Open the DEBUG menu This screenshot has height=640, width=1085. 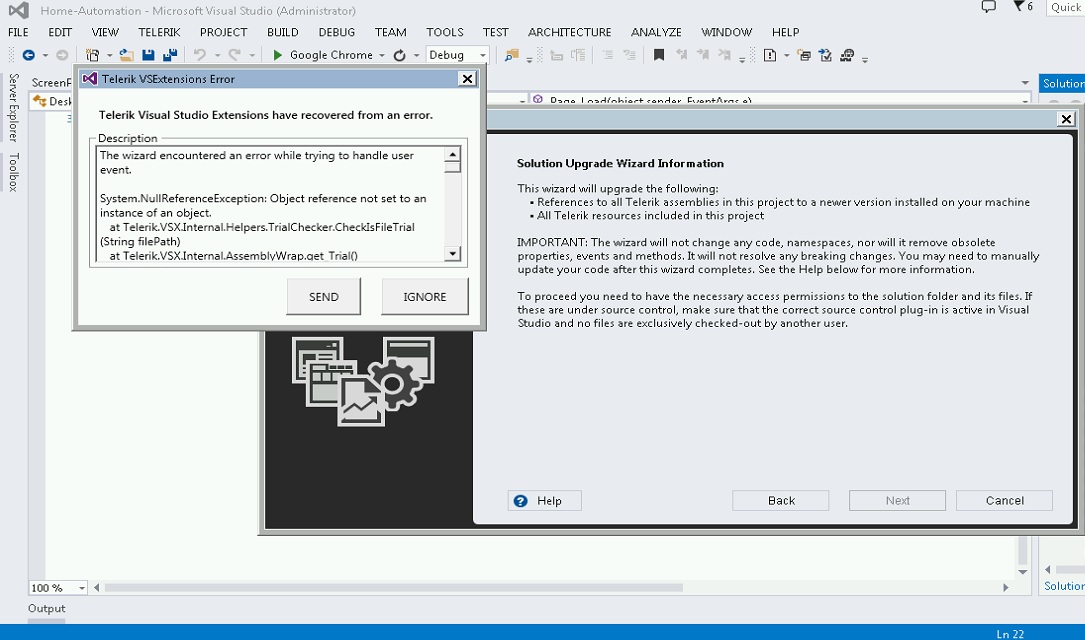click(x=336, y=33)
